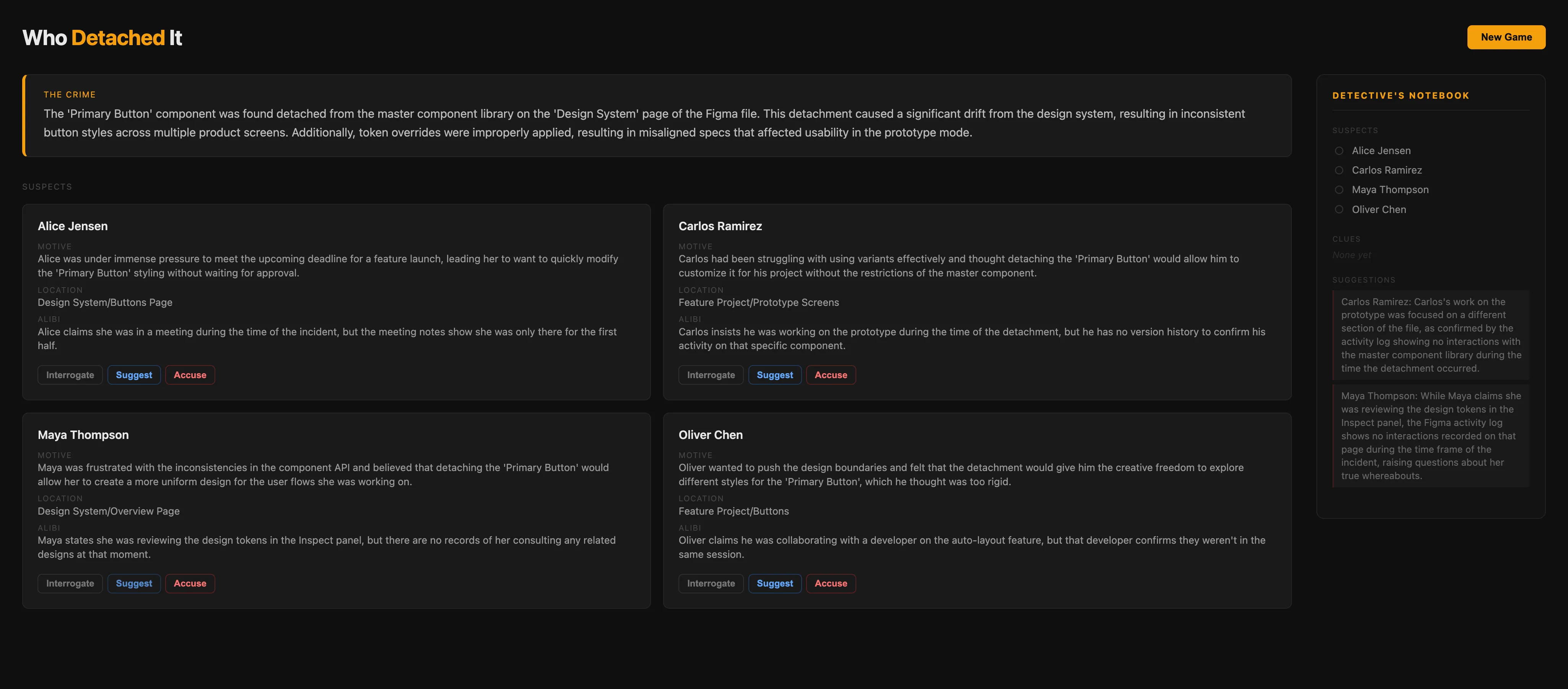Interrogate Maya Thompson
Viewport: 1568px width, 689px height.
70,583
